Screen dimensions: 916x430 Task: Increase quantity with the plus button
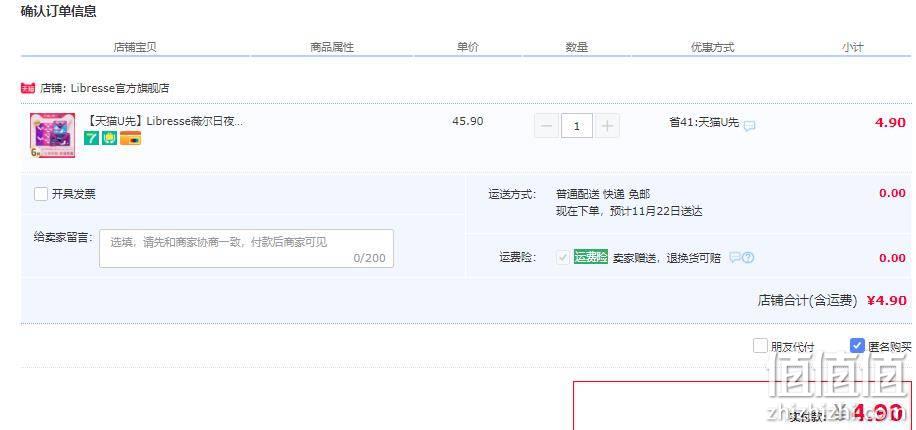coord(608,126)
